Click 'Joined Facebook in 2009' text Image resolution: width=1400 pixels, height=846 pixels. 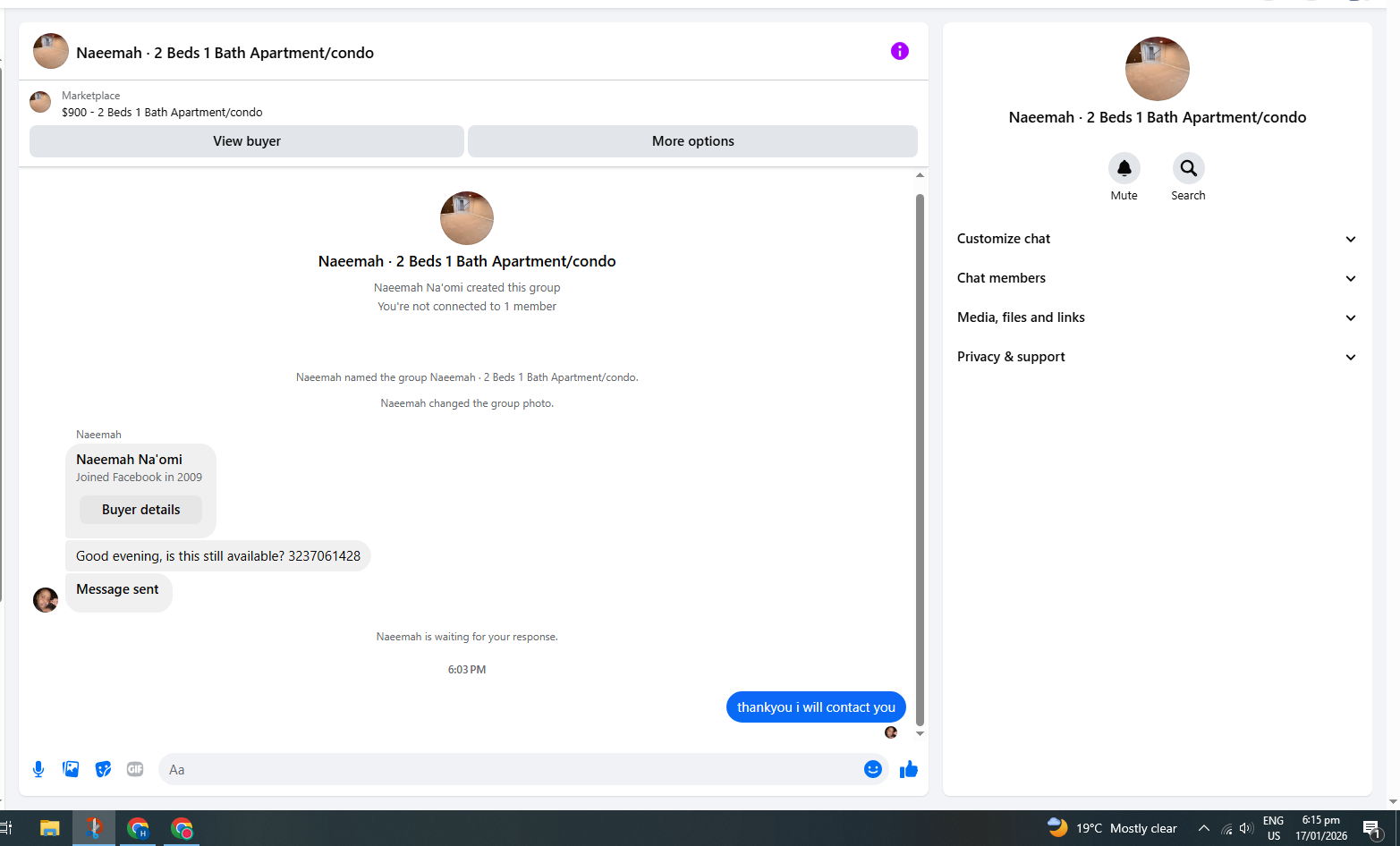(x=139, y=478)
